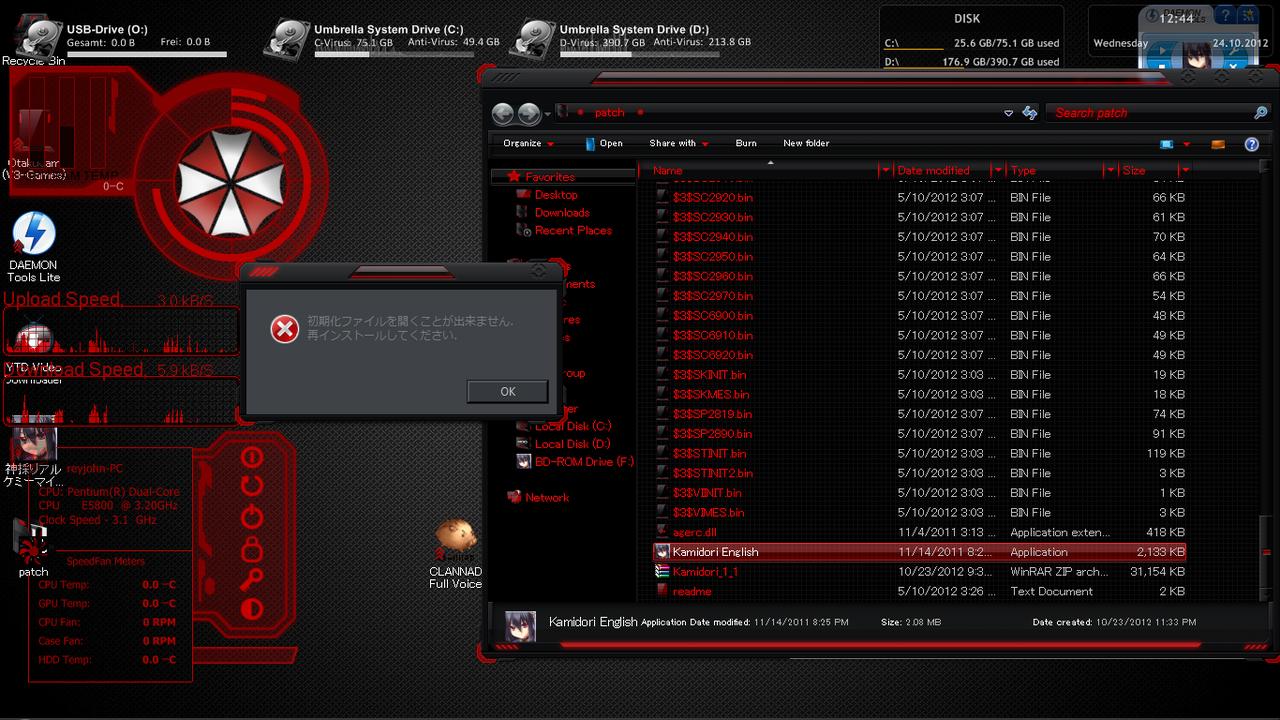The image size is (1280, 720).
Task: Open the change view dropdown arrow
Action: click(1186, 144)
